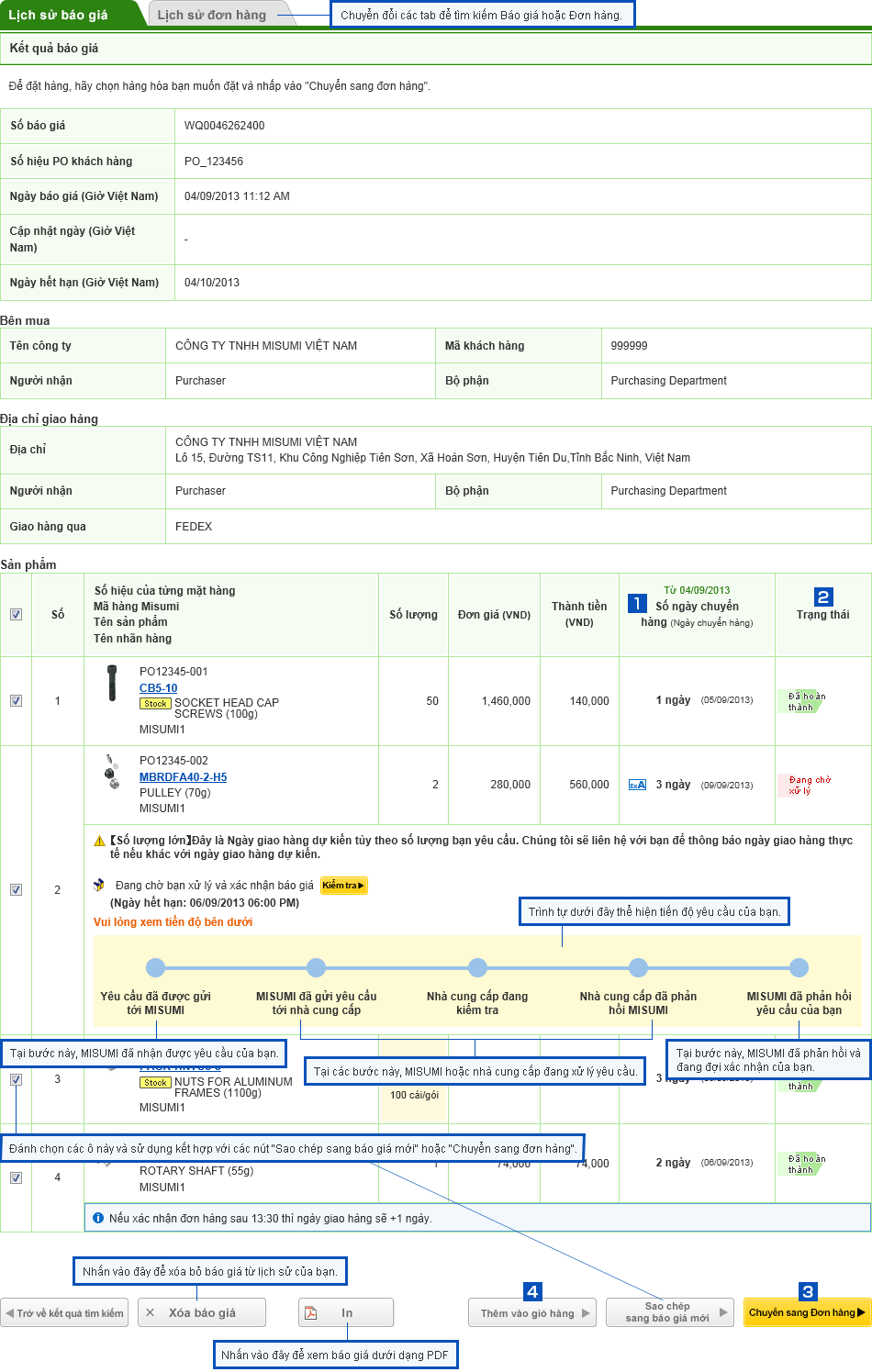
Task: Click progress dot 'MISUMI đã gửi yêu cầu tới nhà cung cấp'
Action: click(x=317, y=967)
